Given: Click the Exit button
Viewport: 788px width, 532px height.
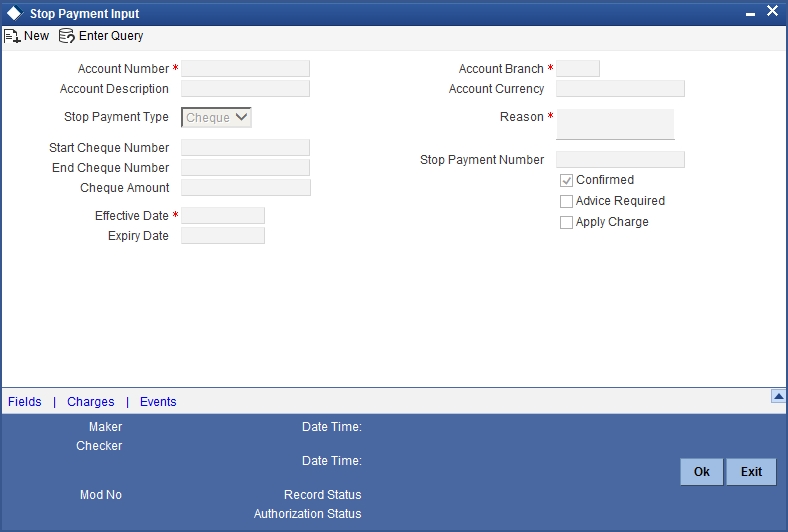Looking at the screenshot, I should (751, 472).
